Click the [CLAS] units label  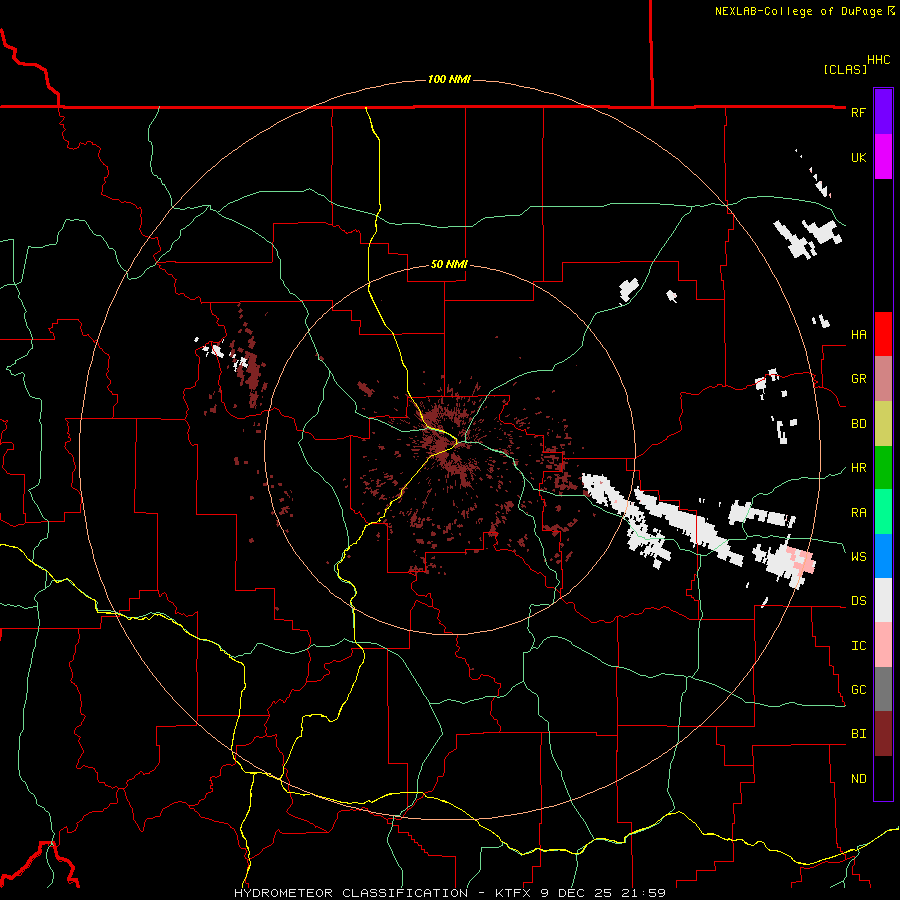pos(845,69)
